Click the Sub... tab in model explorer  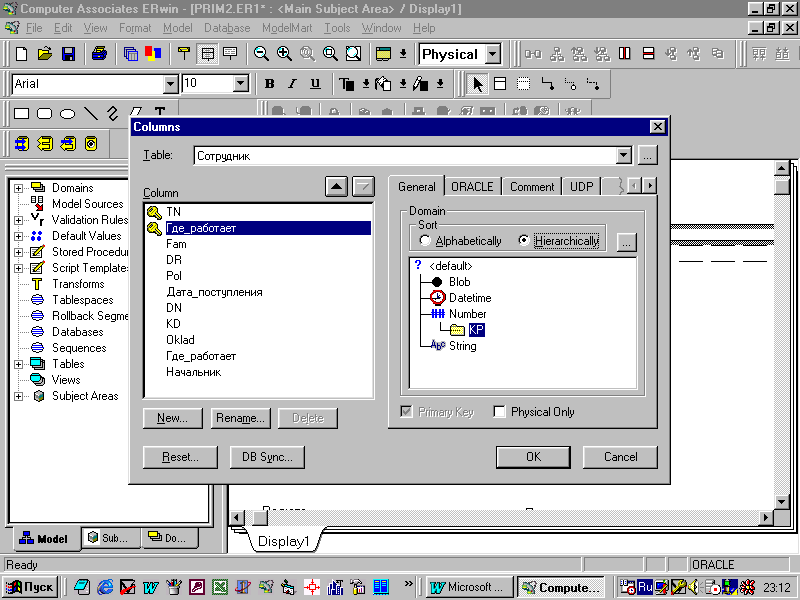tap(109, 538)
